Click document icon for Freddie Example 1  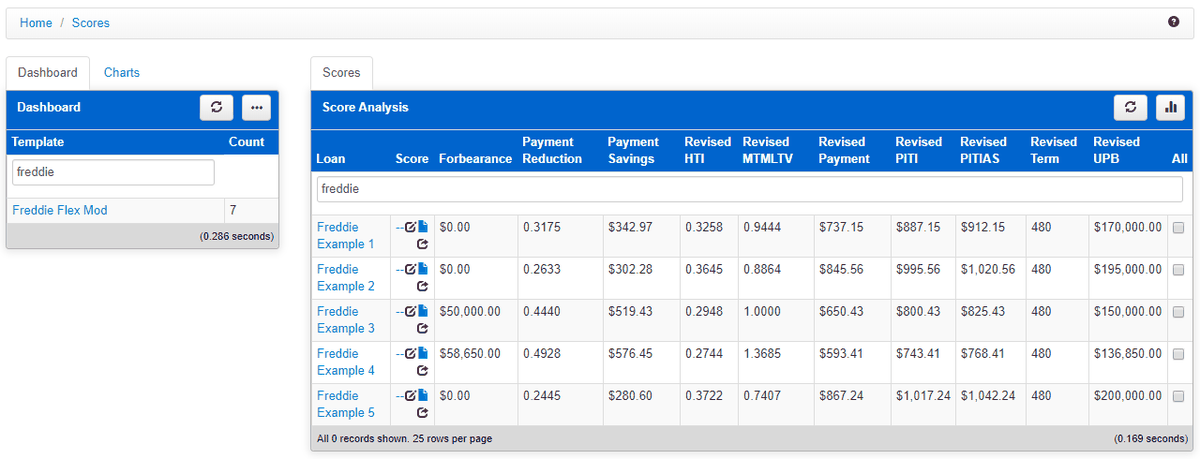423,227
